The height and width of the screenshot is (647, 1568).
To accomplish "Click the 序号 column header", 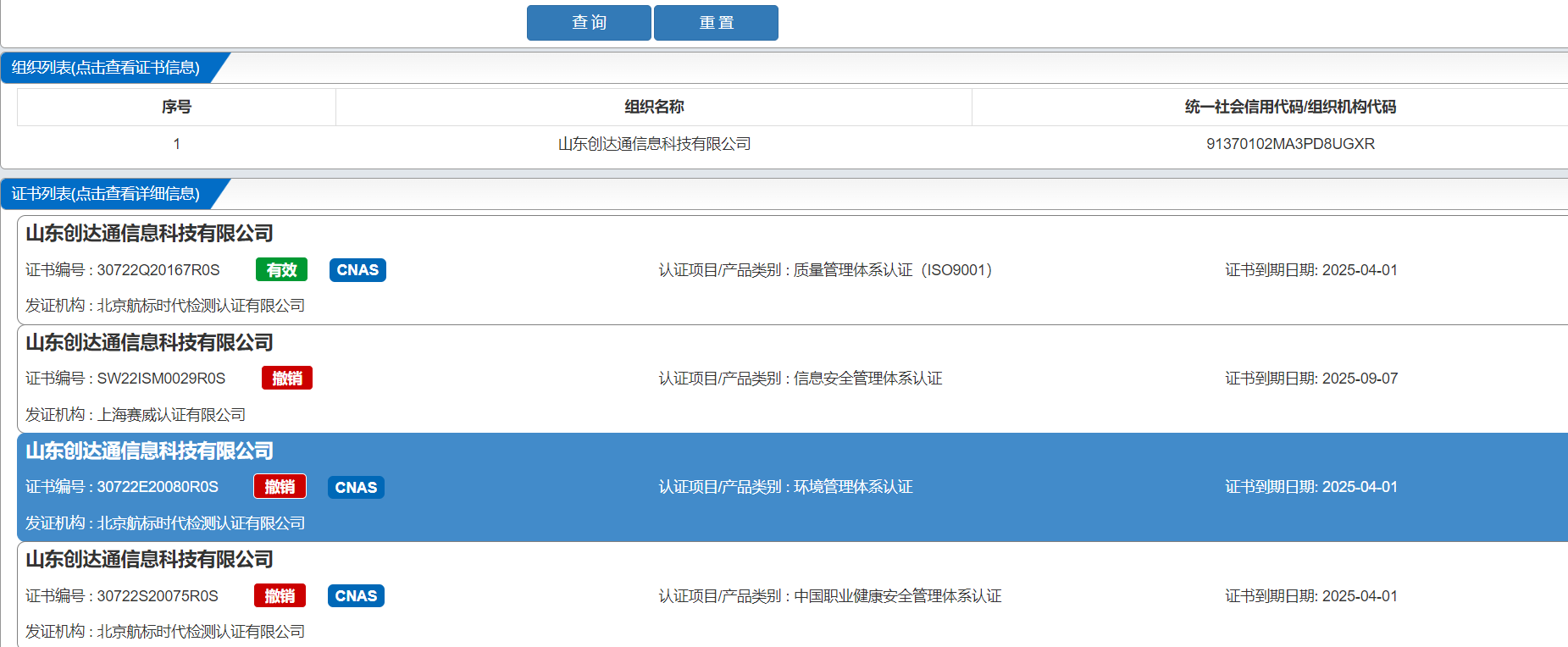I will click(176, 107).
